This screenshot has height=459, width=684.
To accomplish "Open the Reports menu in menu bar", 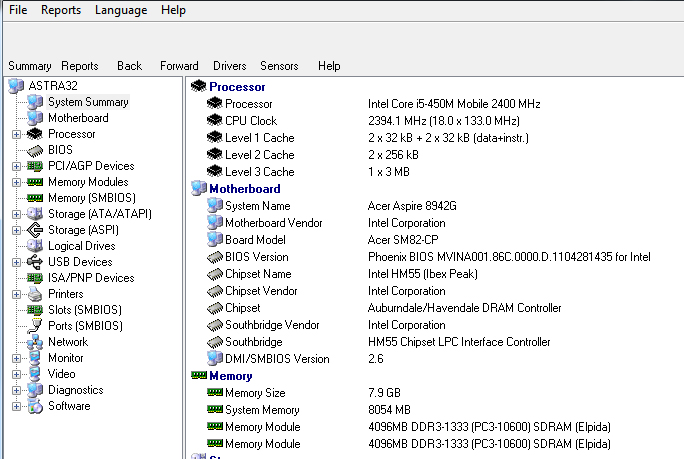I will [x=61, y=10].
